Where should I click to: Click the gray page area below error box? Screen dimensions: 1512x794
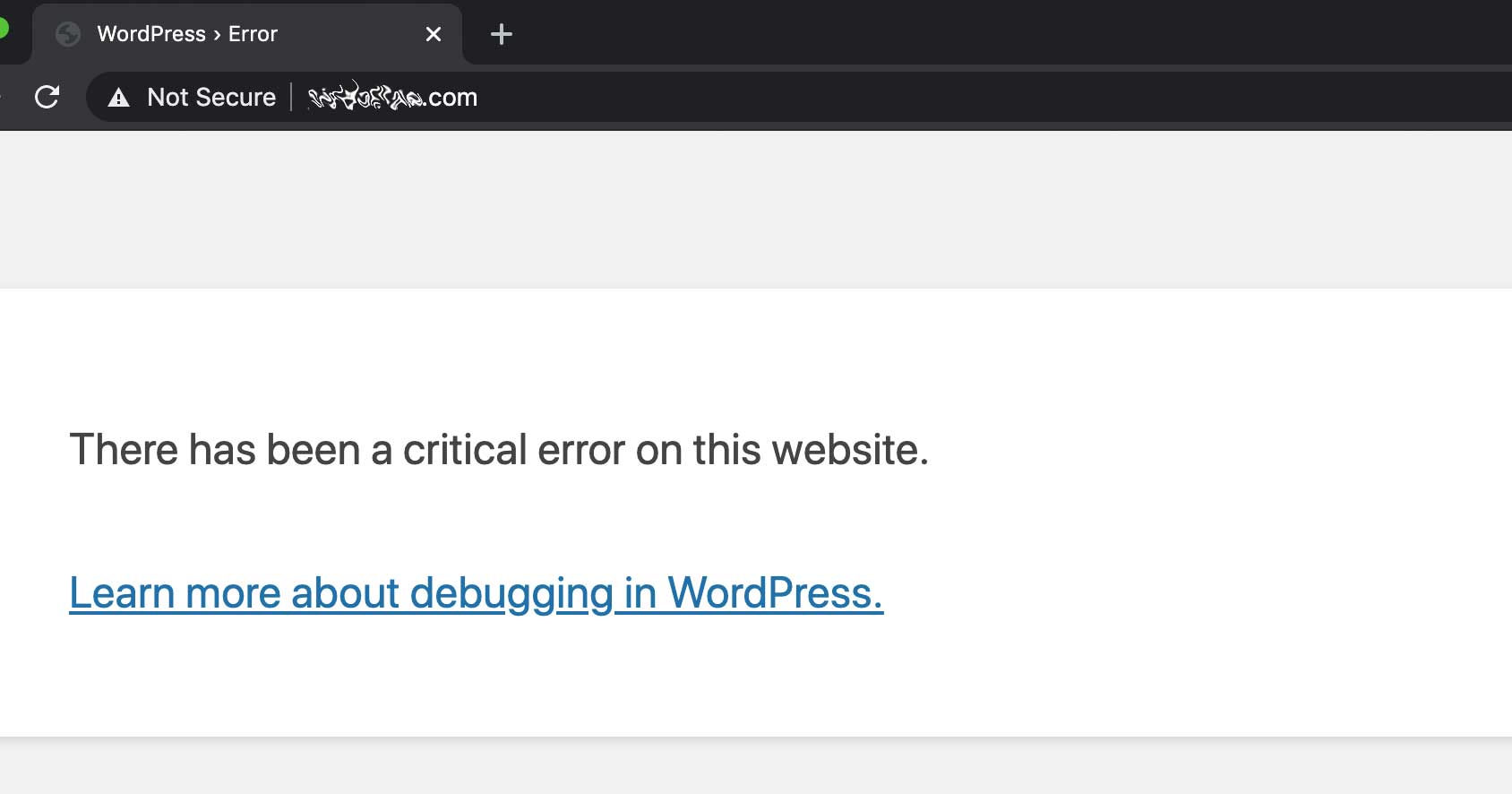pyautogui.click(x=756, y=769)
